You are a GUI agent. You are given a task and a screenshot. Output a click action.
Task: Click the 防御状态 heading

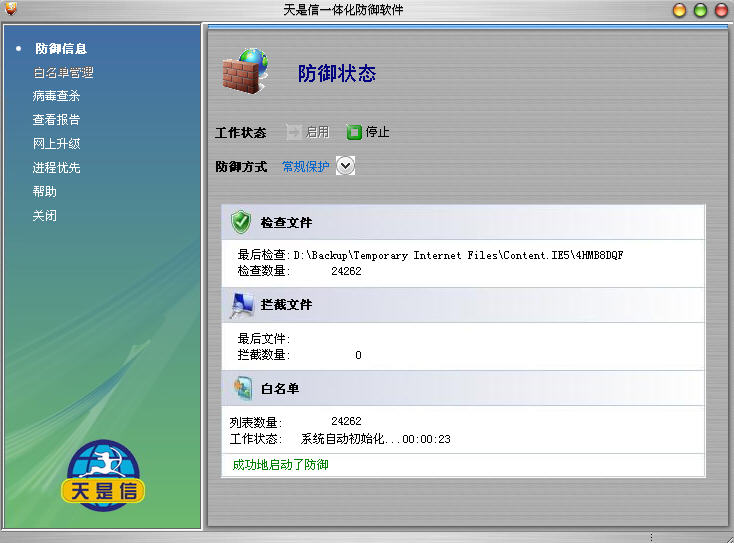[337, 73]
